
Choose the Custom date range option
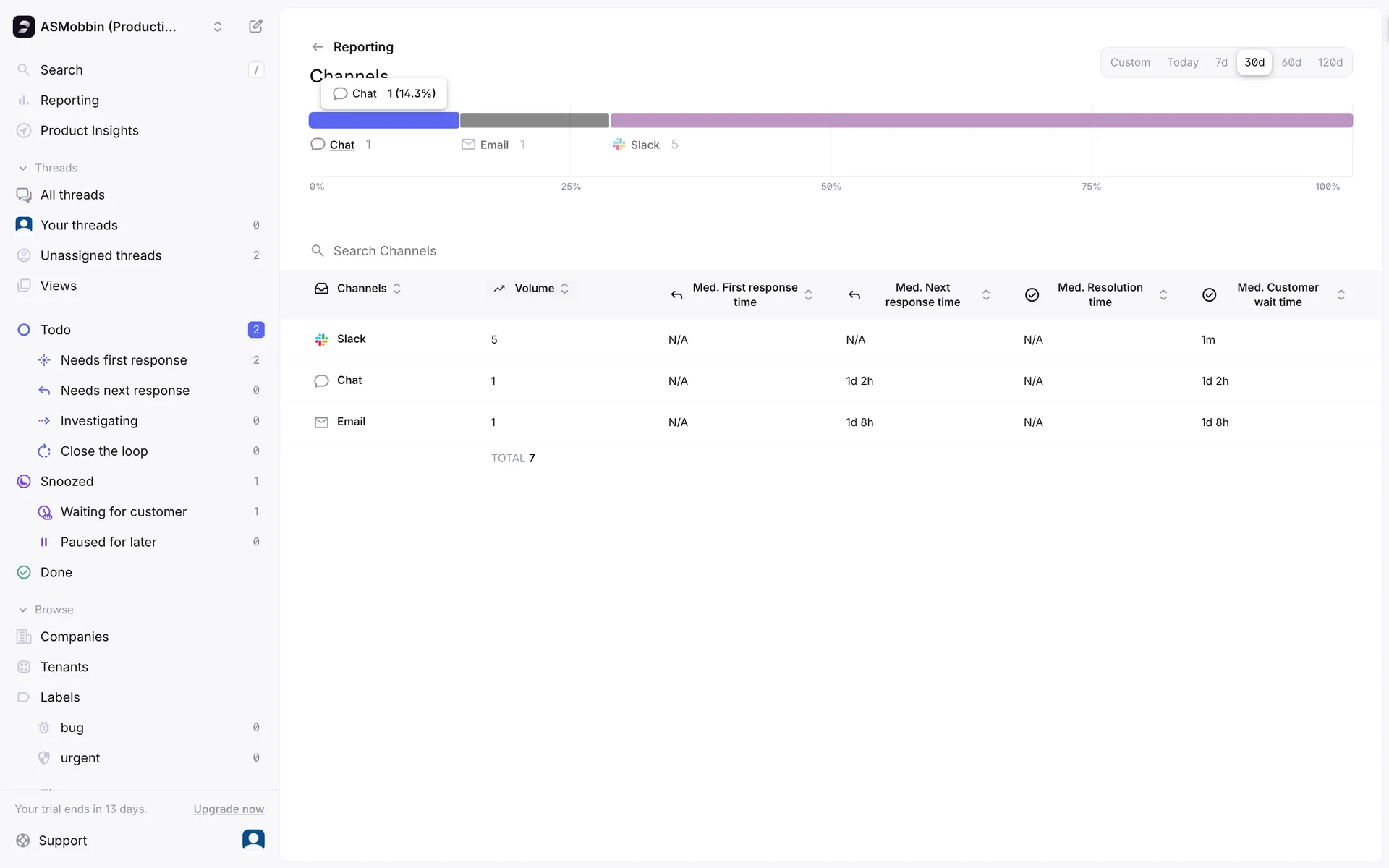coord(1129,62)
